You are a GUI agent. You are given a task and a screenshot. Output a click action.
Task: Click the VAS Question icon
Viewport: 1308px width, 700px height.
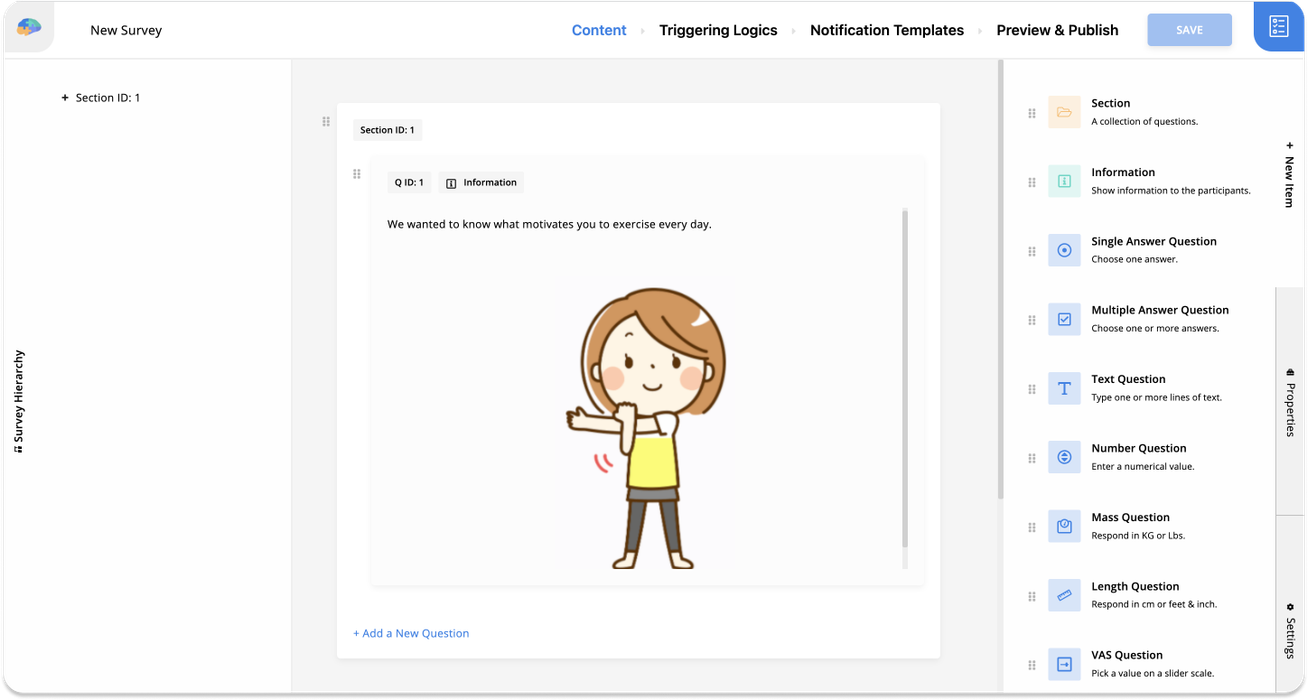(x=1064, y=663)
